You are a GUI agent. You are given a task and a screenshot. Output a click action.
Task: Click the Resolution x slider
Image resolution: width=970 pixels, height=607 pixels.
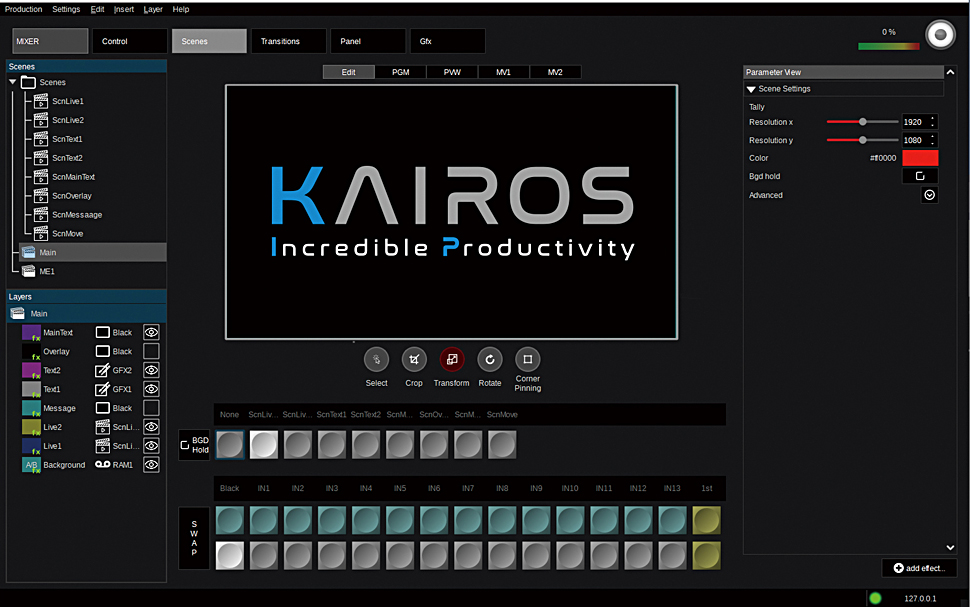pos(862,122)
